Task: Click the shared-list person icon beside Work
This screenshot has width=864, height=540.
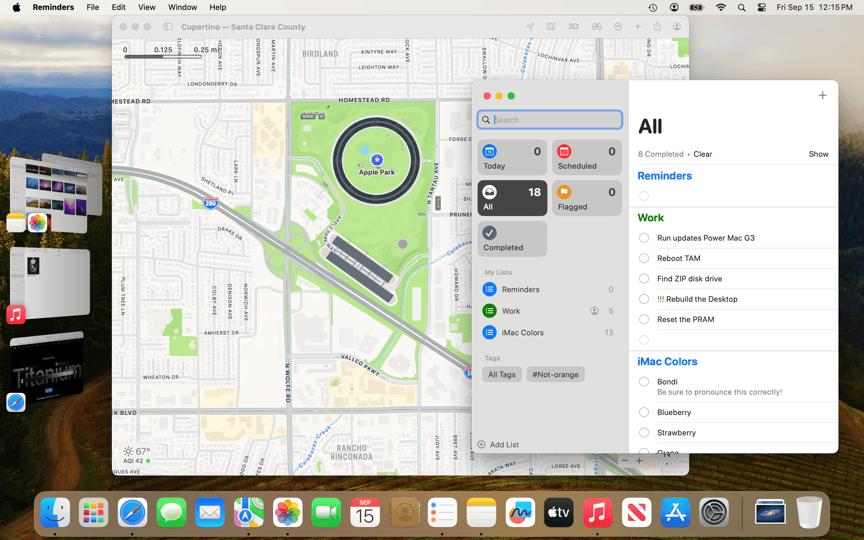Action: click(x=594, y=311)
